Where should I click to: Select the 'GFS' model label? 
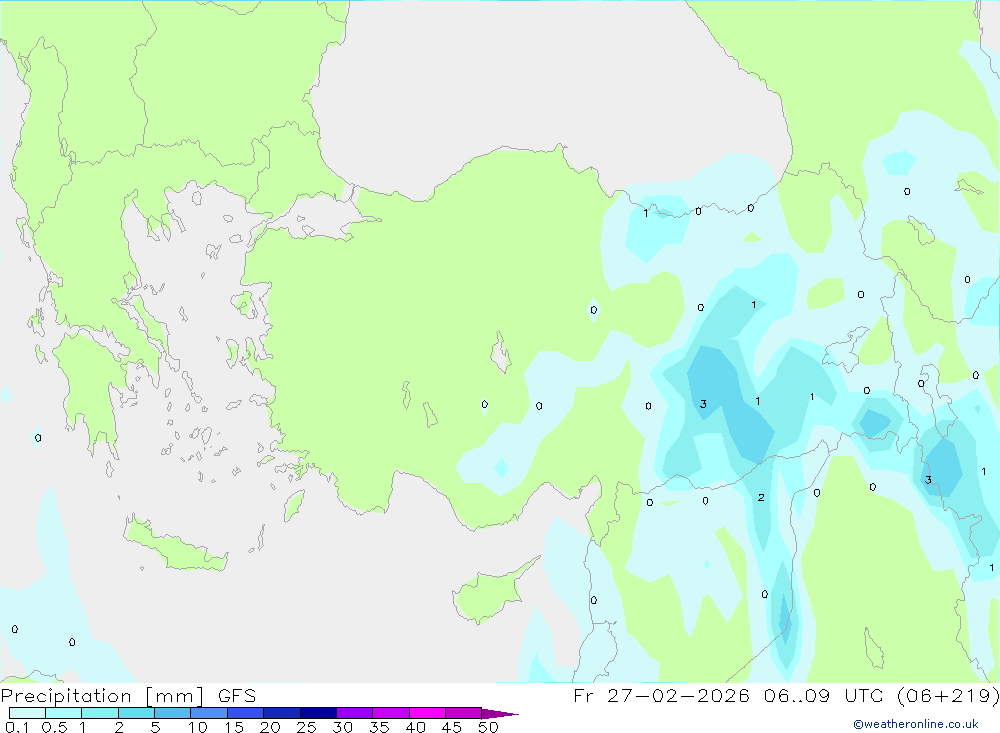point(237,695)
